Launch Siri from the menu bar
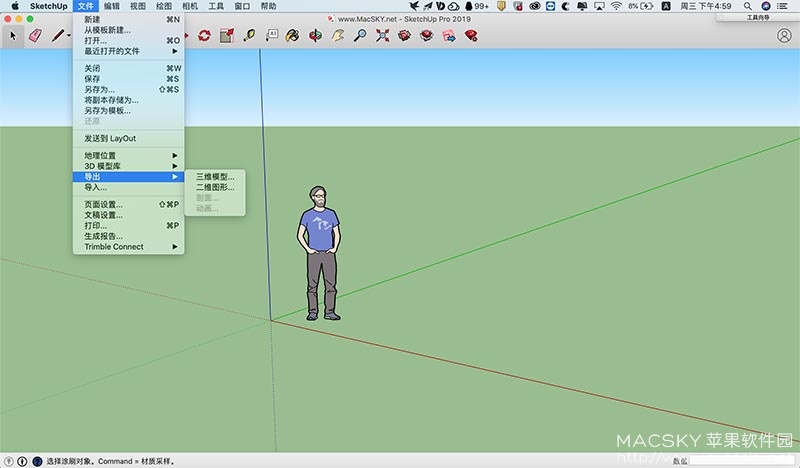Viewport: 800px width, 468px height. pyautogui.click(x=765, y=6)
